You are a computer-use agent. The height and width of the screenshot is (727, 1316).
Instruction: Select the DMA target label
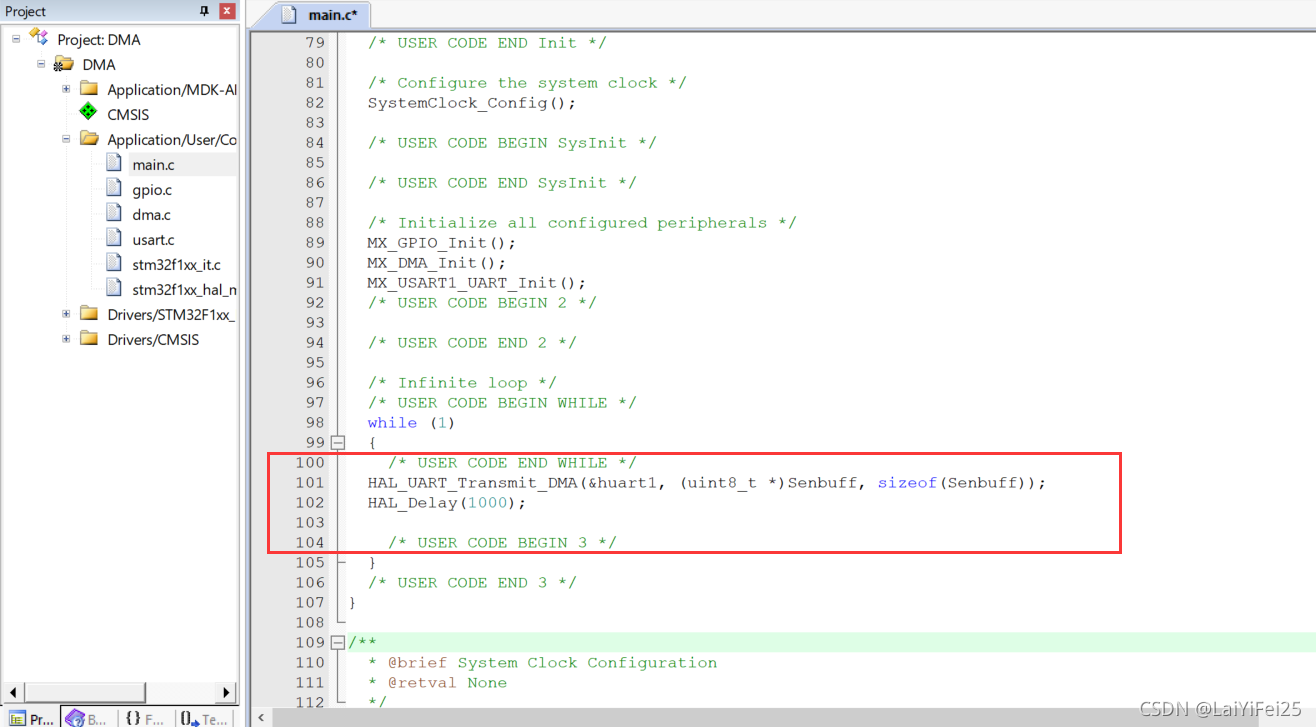(99, 64)
